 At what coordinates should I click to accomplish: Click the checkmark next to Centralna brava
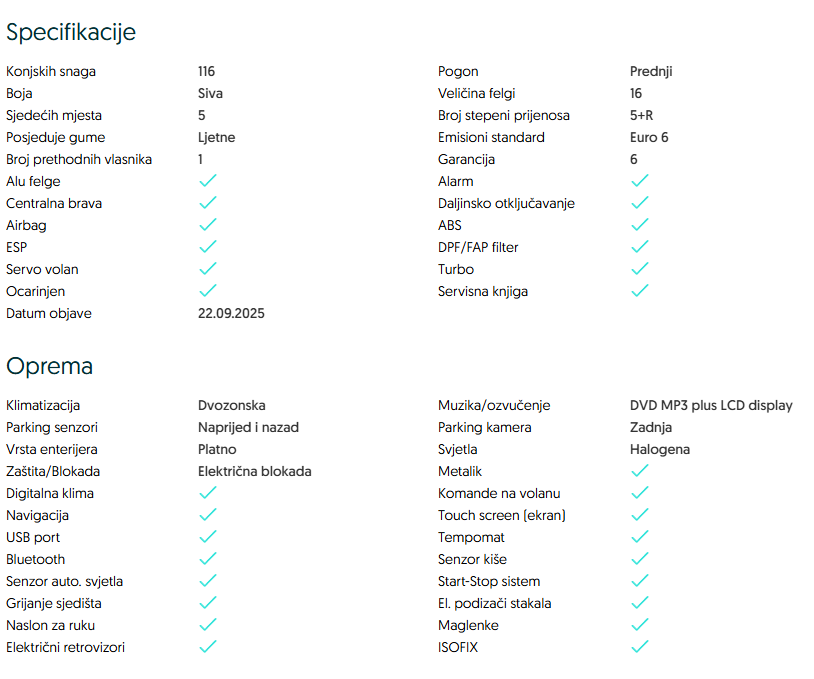point(208,203)
